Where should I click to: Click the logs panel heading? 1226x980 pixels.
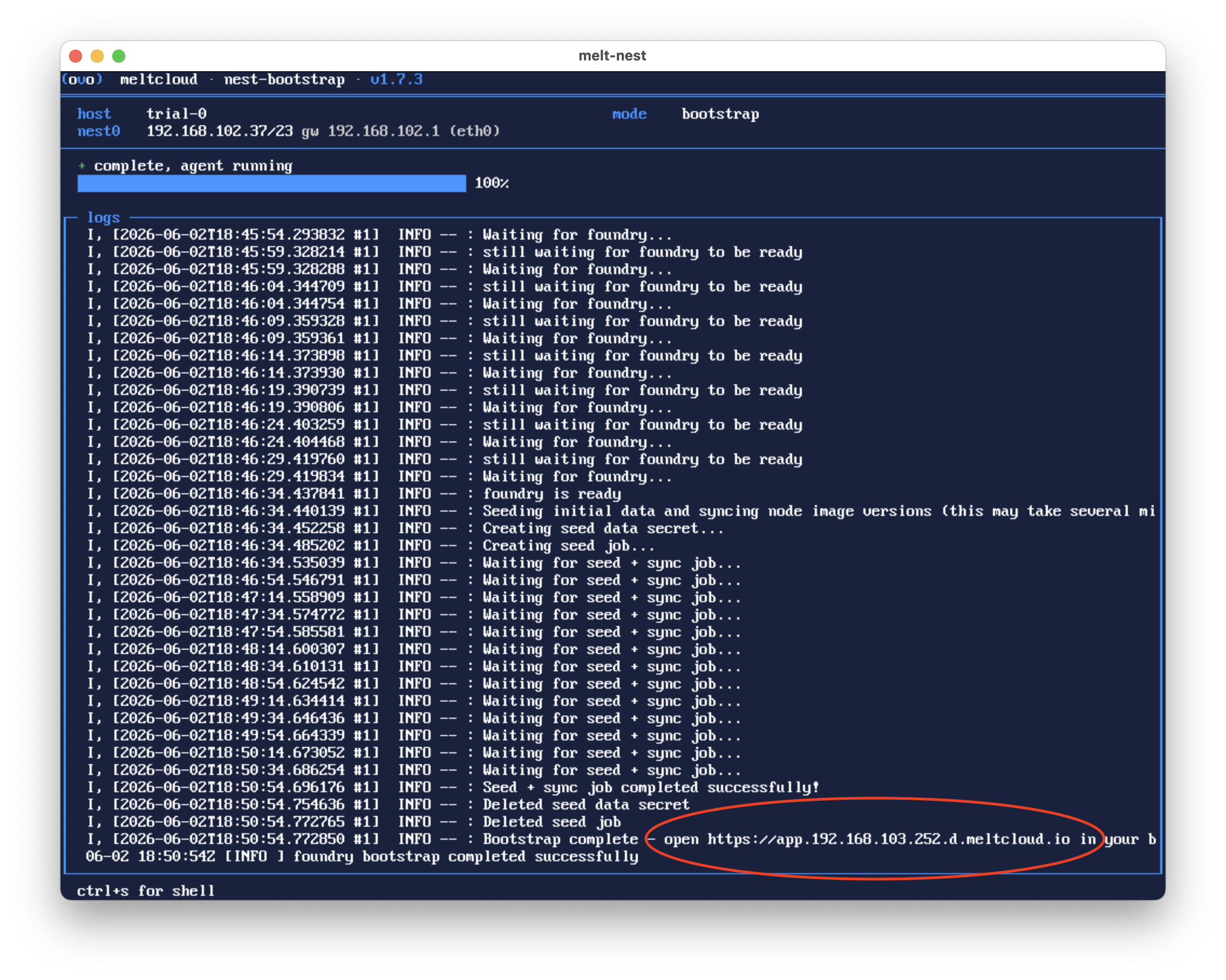click(x=104, y=217)
